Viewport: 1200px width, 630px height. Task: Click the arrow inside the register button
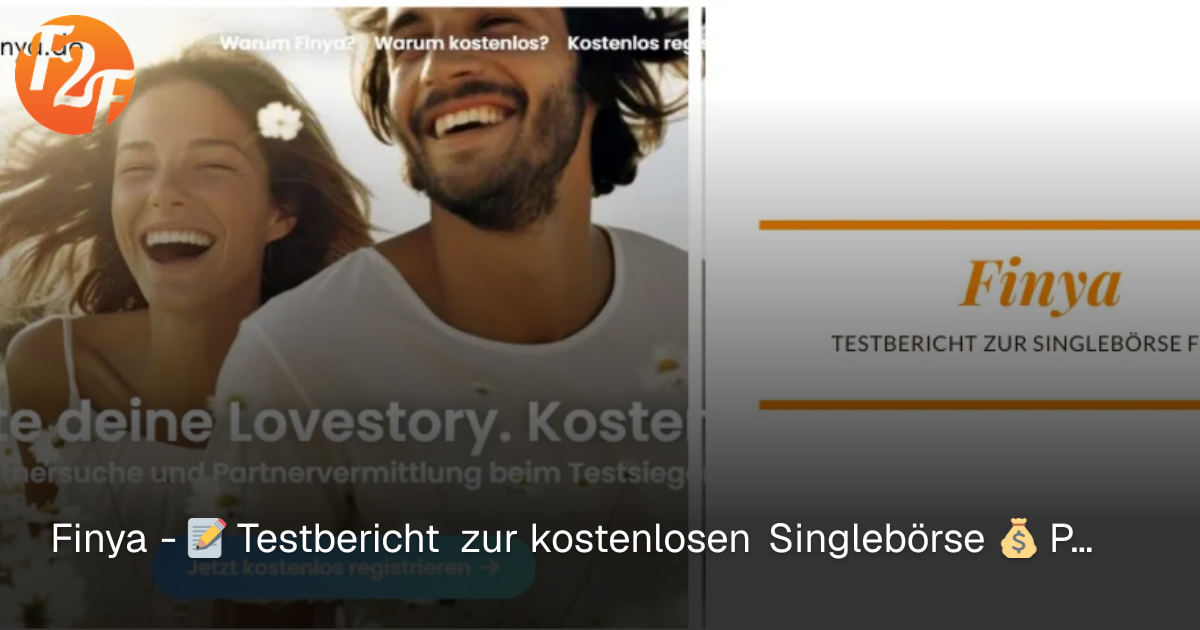pos(489,568)
